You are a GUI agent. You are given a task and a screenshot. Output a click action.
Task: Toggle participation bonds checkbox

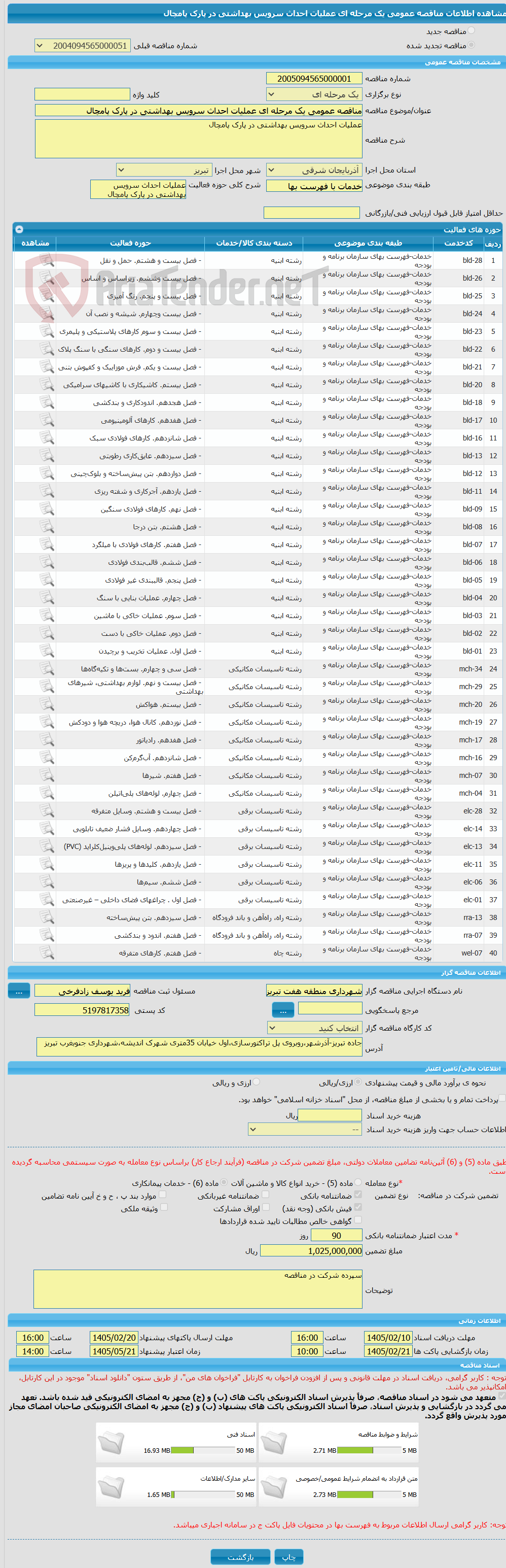(x=265, y=1208)
